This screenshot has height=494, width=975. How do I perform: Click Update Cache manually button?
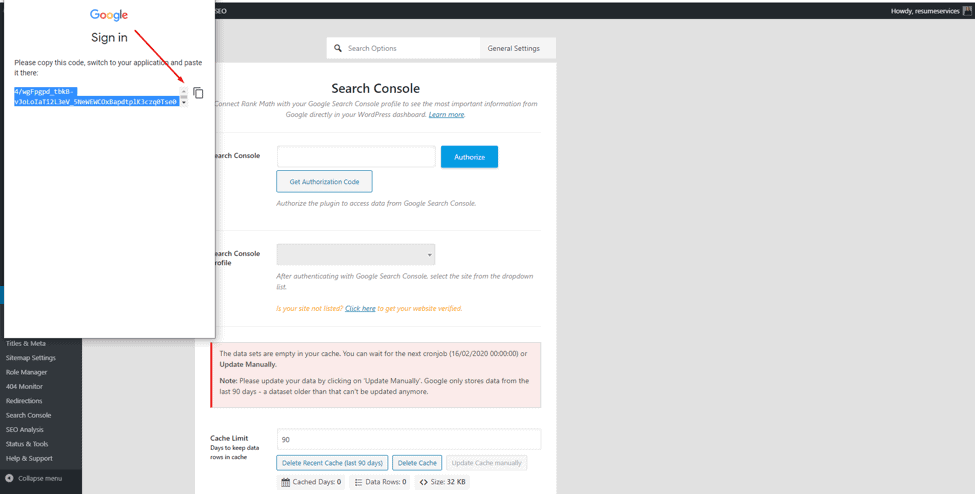click(x=486, y=463)
